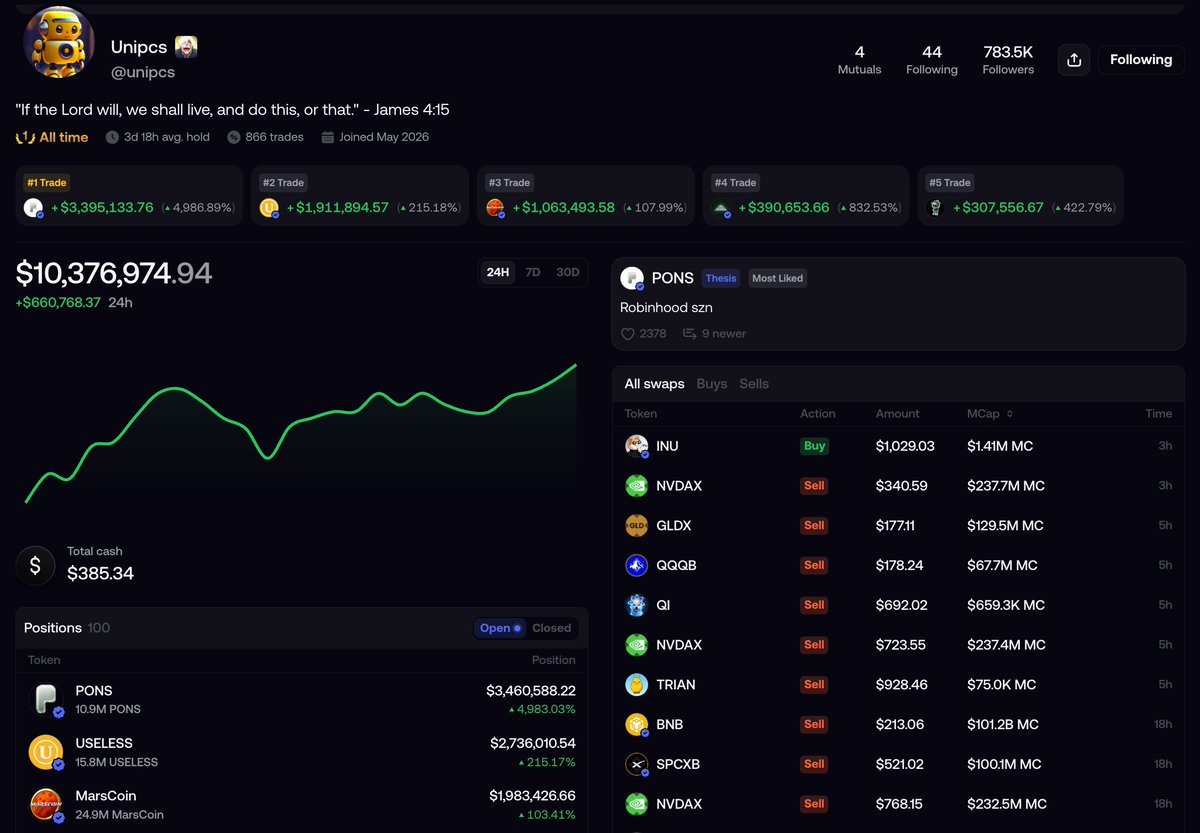The image size is (1200, 833).
Task: Like the Robinhood szn post
Action: pos(628,334)
